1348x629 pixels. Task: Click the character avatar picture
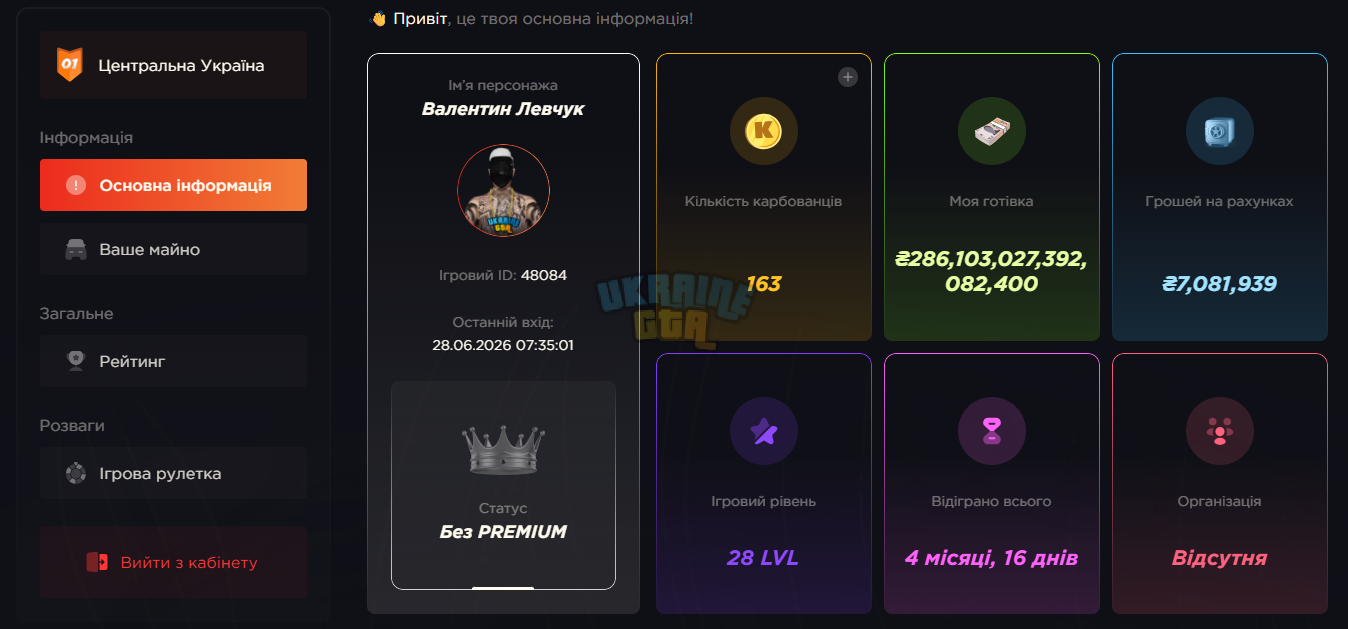(x=503, y=191)
